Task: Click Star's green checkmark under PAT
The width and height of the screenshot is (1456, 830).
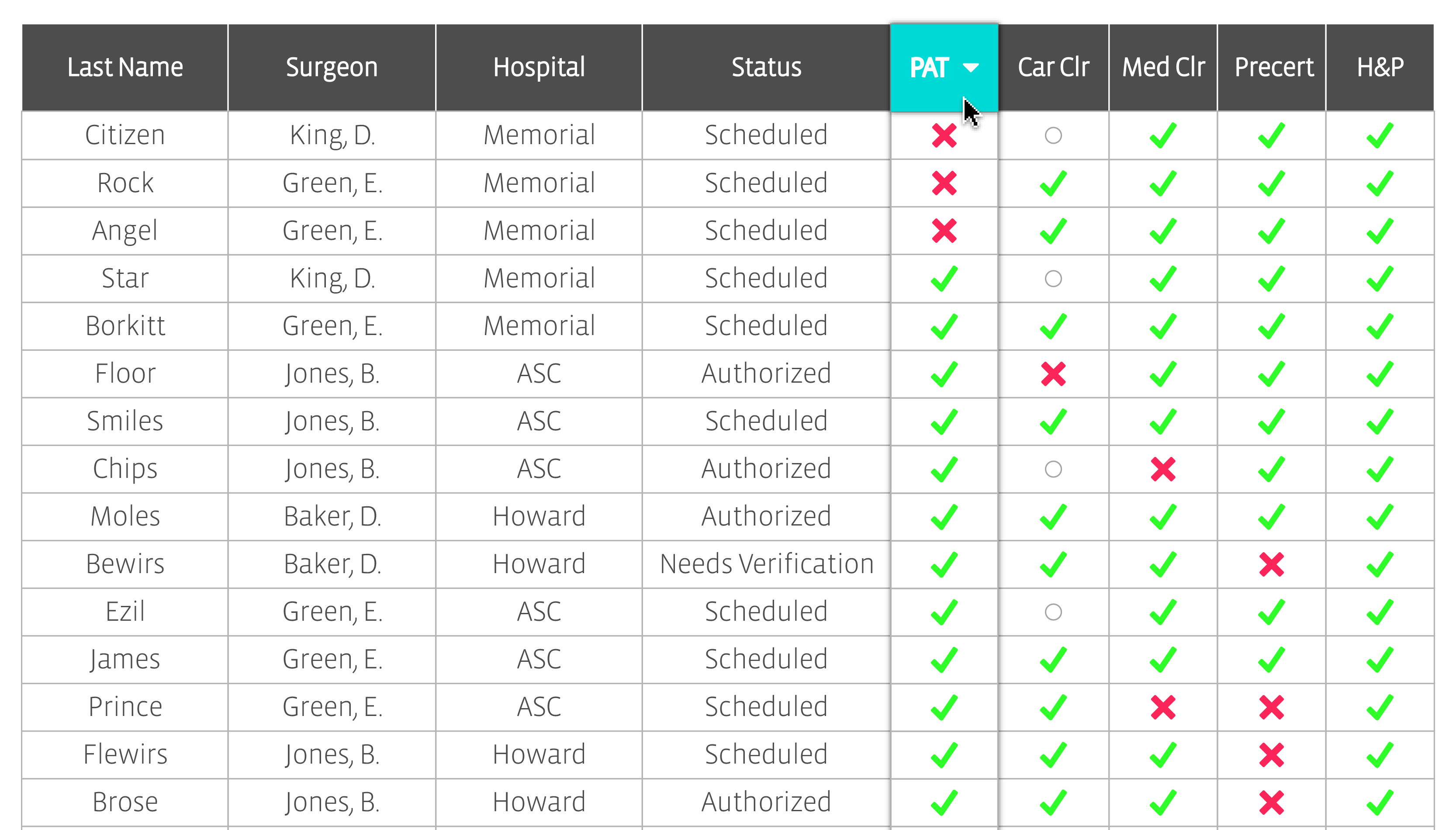Action: pos(944,279)
